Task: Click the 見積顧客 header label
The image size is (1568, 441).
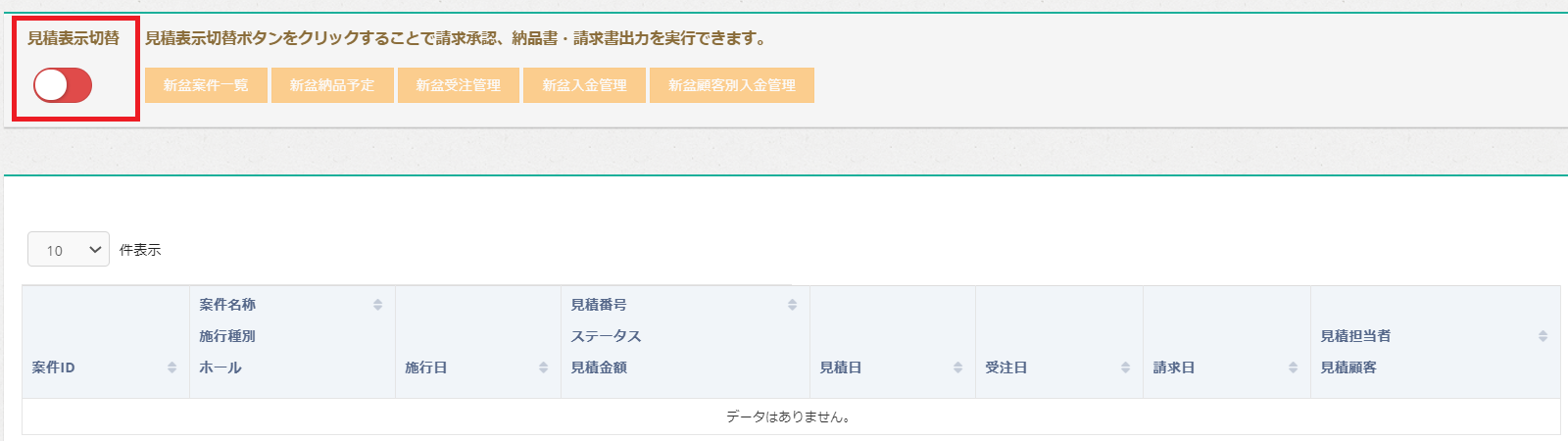Action: [1348, 367]
